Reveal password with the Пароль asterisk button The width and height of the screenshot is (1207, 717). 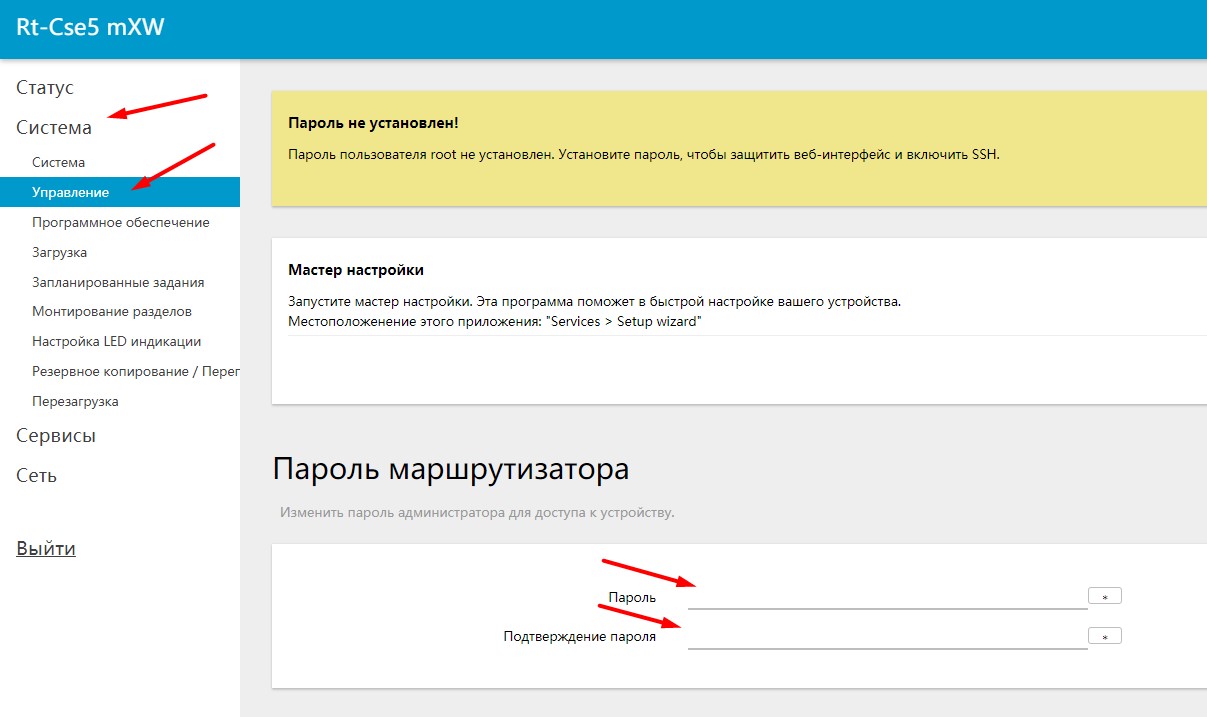(1104, 597)
